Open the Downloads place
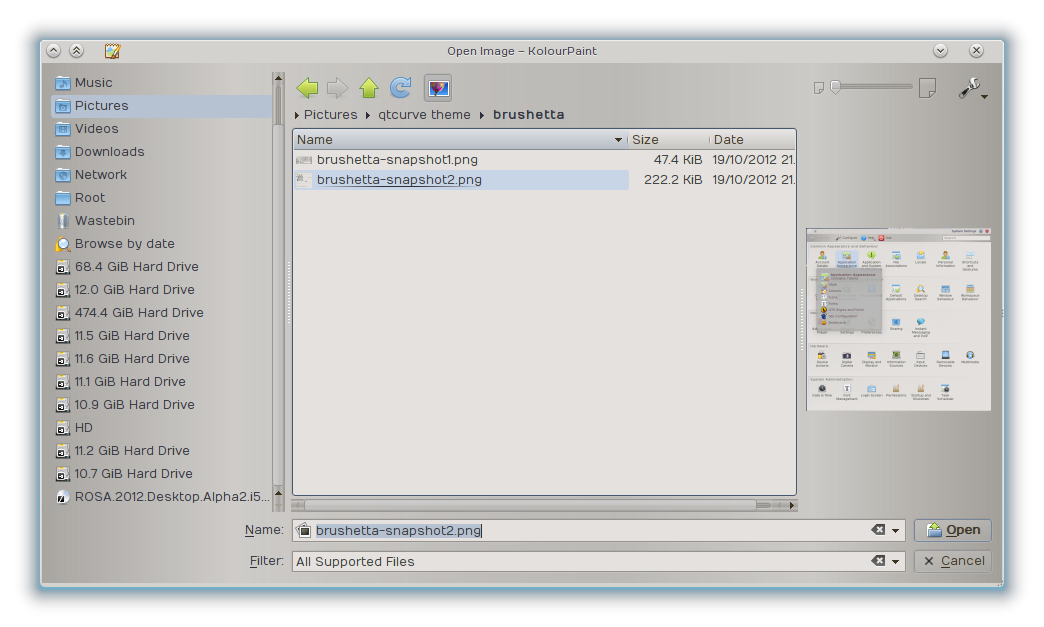The image size is (1044, 627). coord(161,152)
